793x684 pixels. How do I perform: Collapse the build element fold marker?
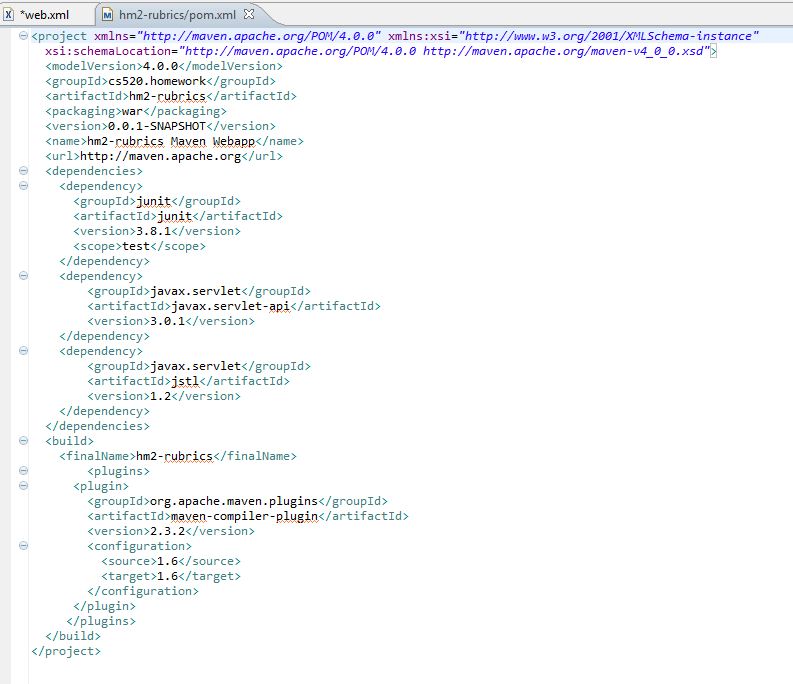coord(22,441)
